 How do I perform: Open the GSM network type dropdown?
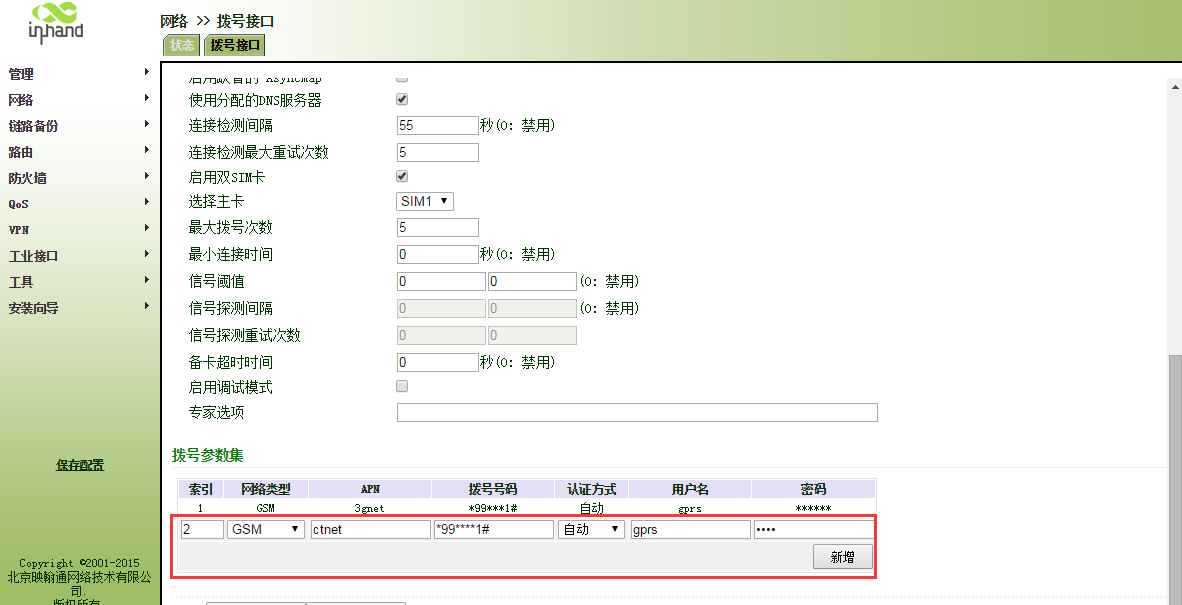[265, 529]
